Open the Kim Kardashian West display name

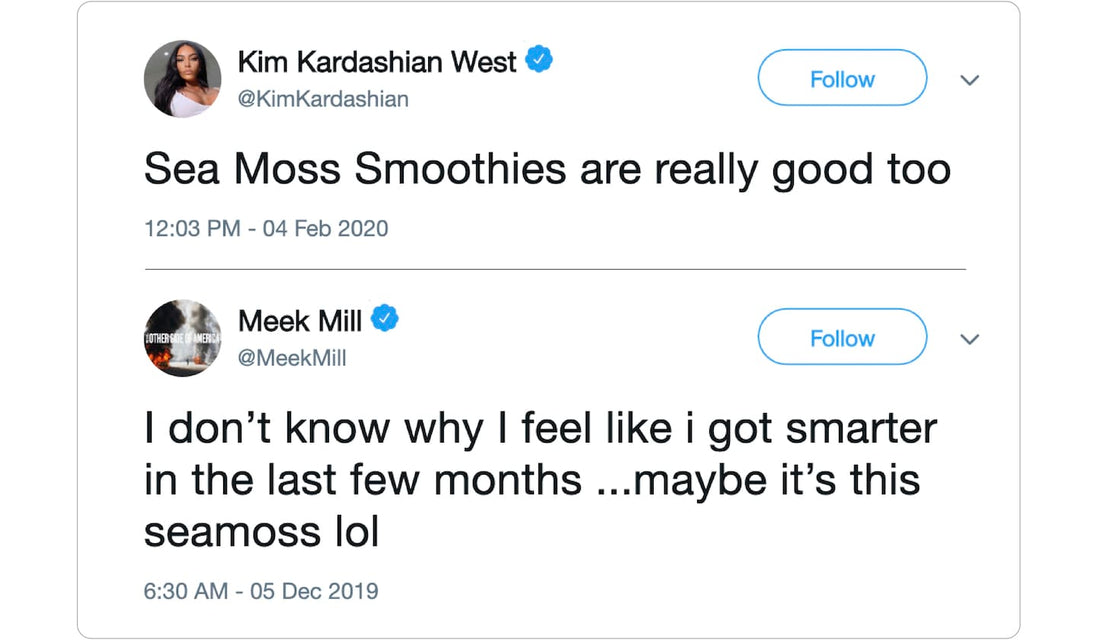click(377, 62)
